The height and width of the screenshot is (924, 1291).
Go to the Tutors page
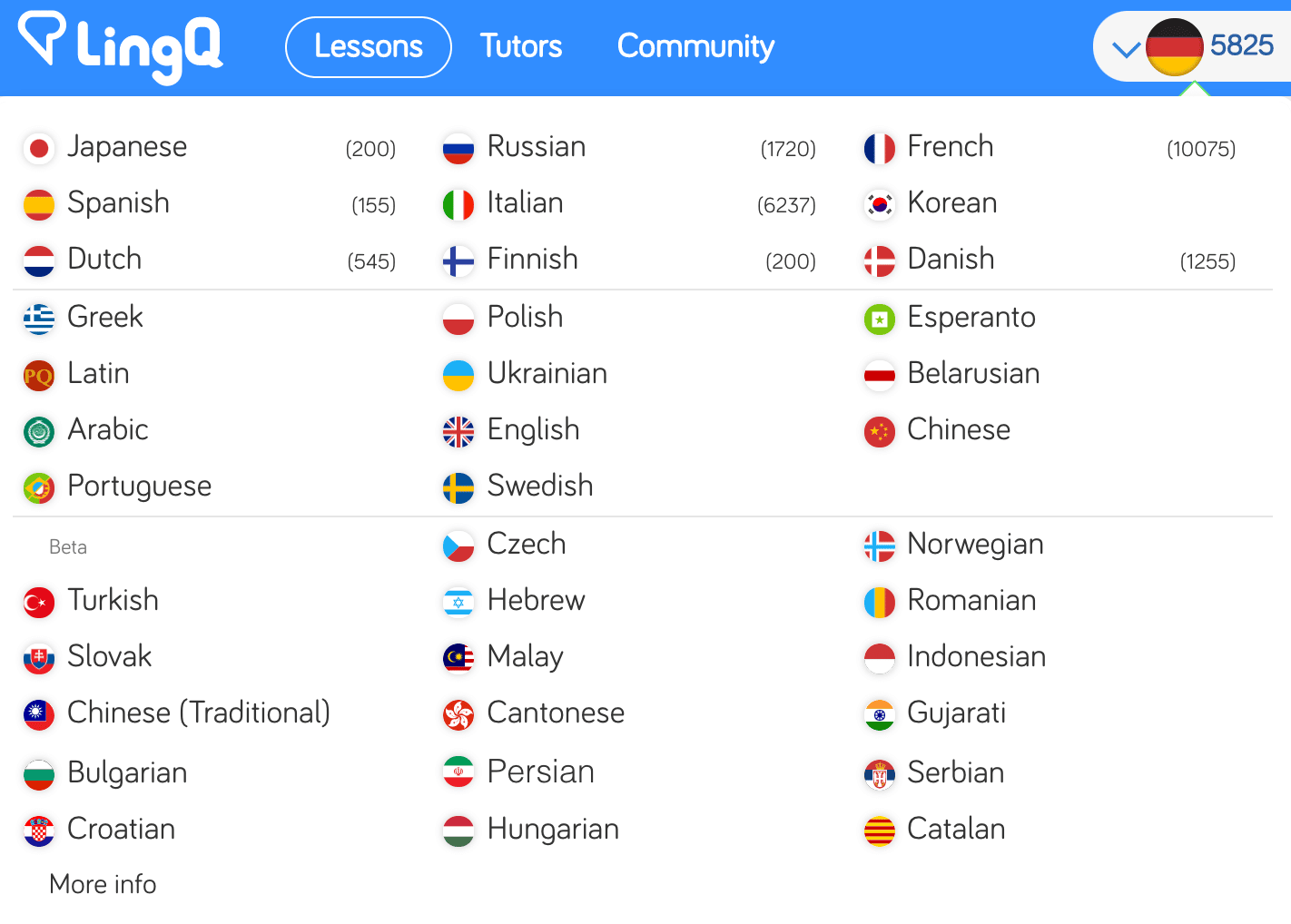[x=521, y=47]
